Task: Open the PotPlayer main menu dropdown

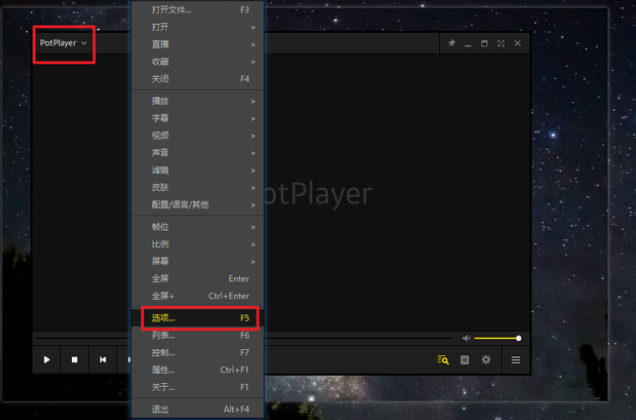Action: tap(64, 44)
